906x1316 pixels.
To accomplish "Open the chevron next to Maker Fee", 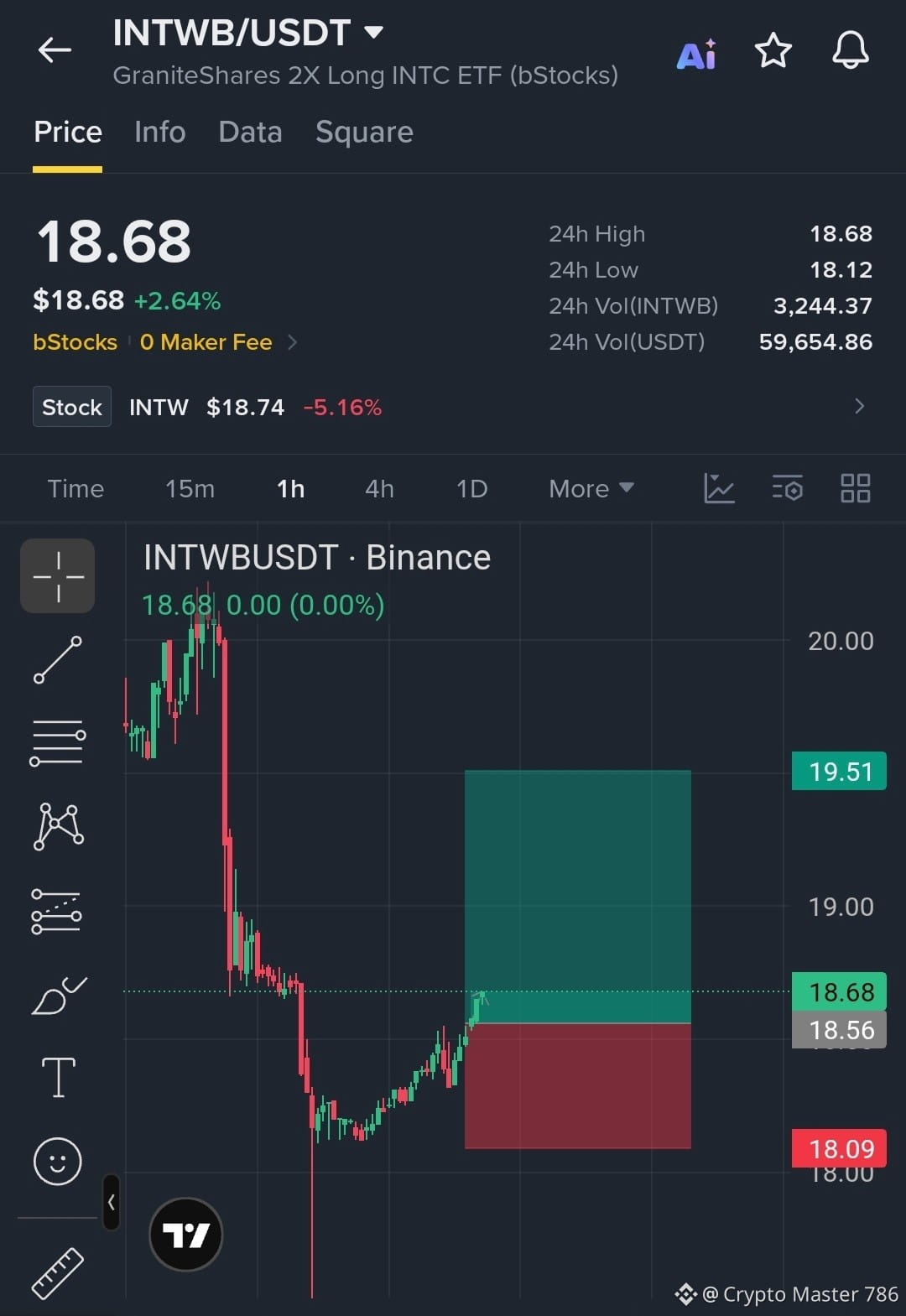I will 292,342.
